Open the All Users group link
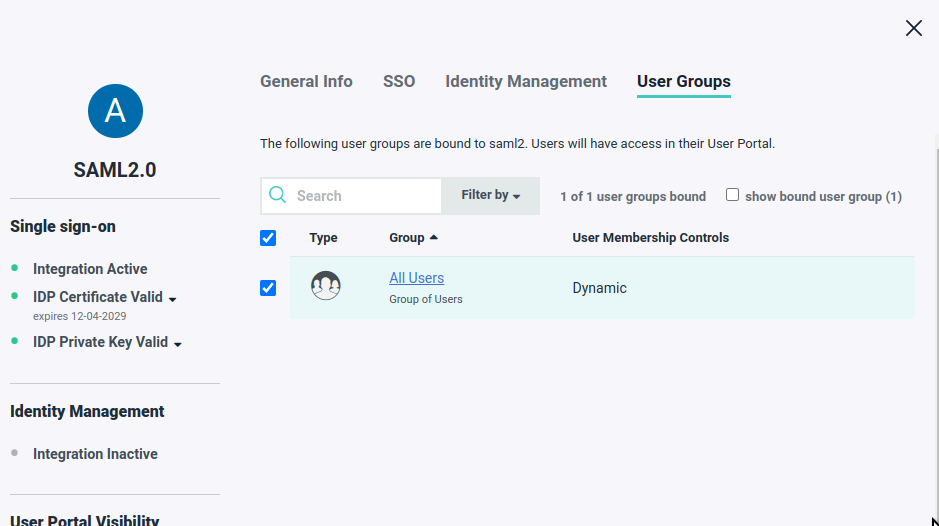This screenshot has width=939, height=526. click(x=416, y=278)
